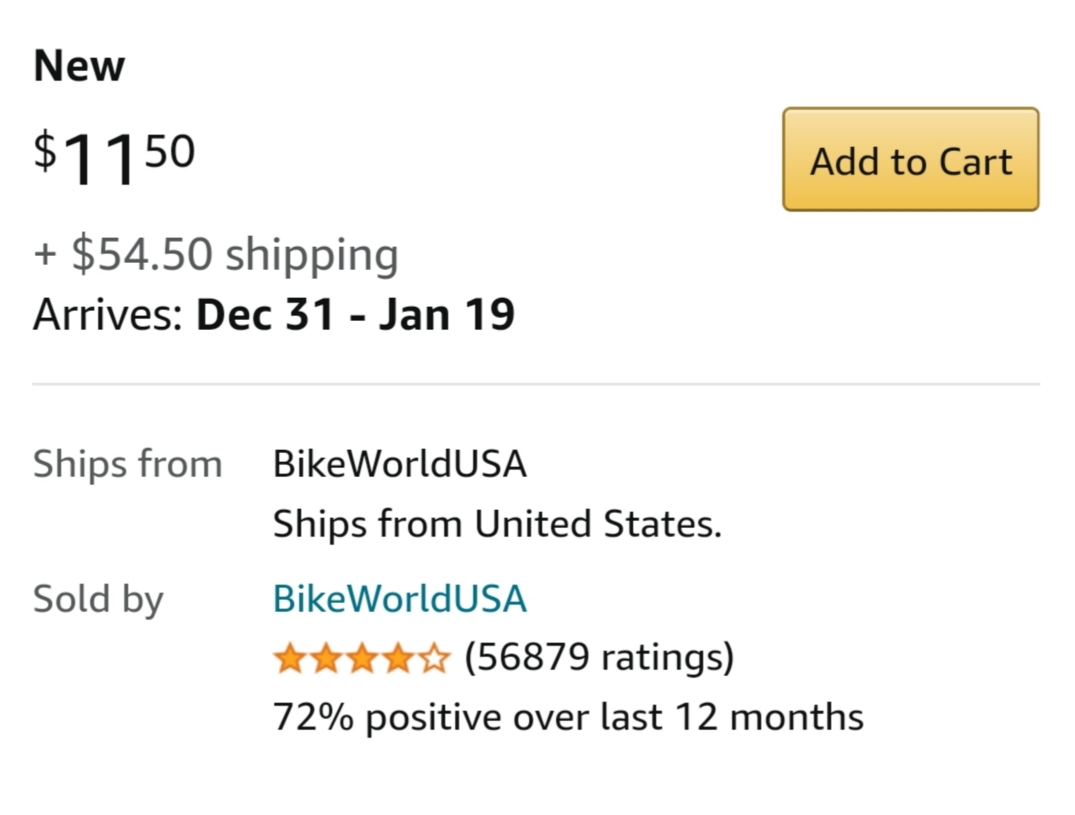Open the teal BikeWorldUSA seller link
The height and width of the screenshot is (815, 1075).
tap(399, 599)
